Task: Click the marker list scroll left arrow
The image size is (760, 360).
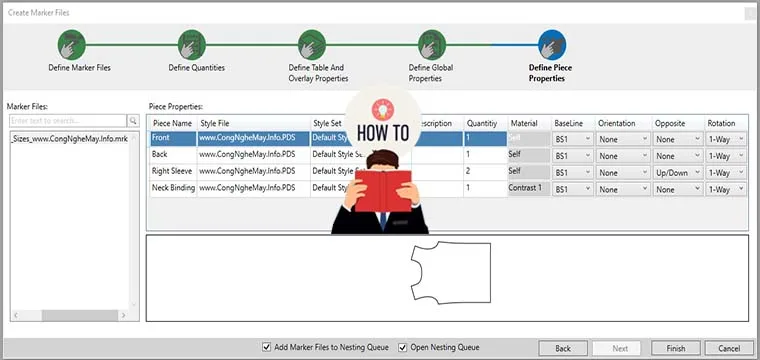Action: (x=16, y=315)
